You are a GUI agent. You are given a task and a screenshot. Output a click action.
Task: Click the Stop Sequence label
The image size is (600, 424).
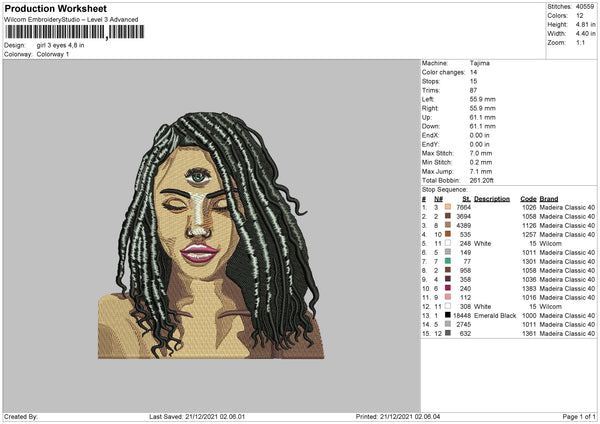tap(445, 190)
